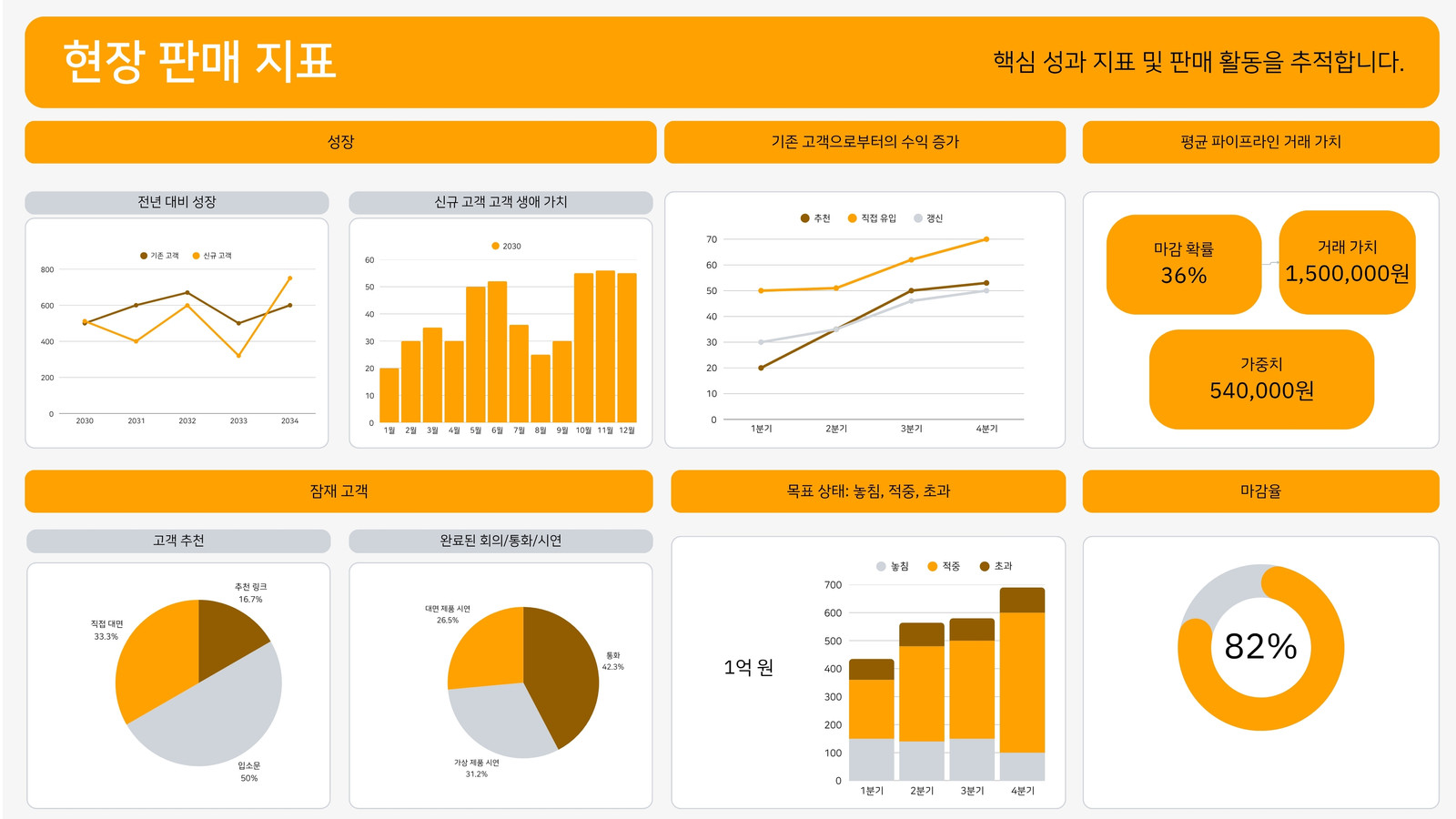Screen dimensions: 1456x819
Task: Select the 전년 대비 성장 label
Action: tap(177, 202)
